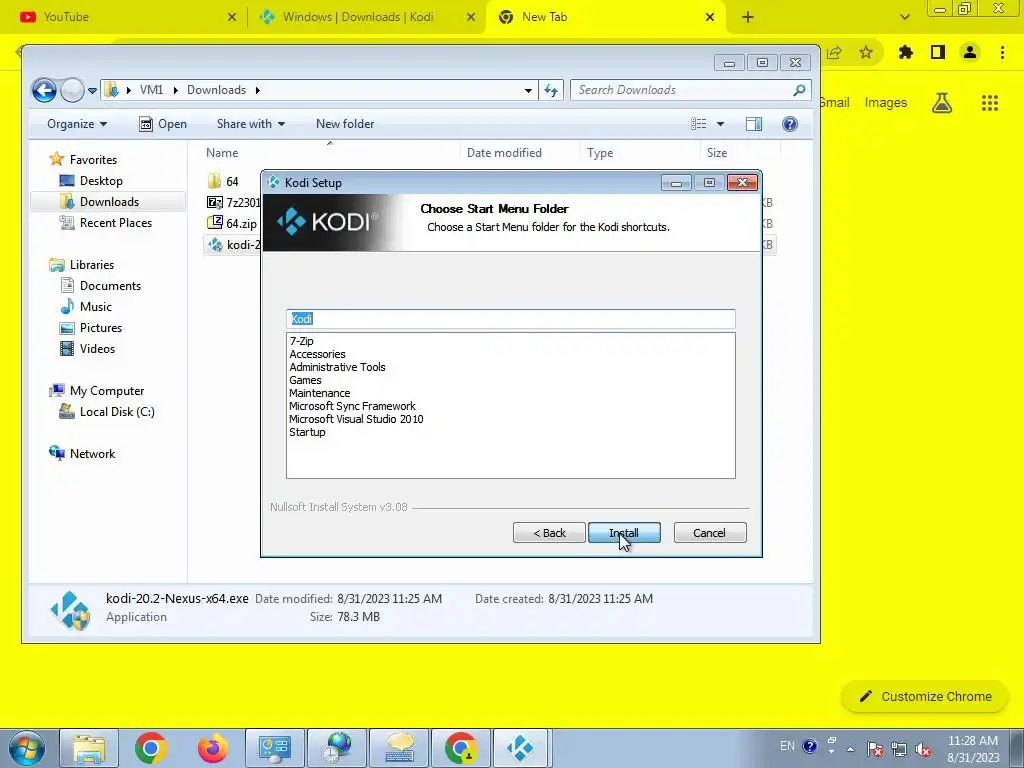Select Microsoft Visual Studio 2010 folder entry
Image resolution: width=1024 pixels, height=768 pixels.
coord(356,419)
